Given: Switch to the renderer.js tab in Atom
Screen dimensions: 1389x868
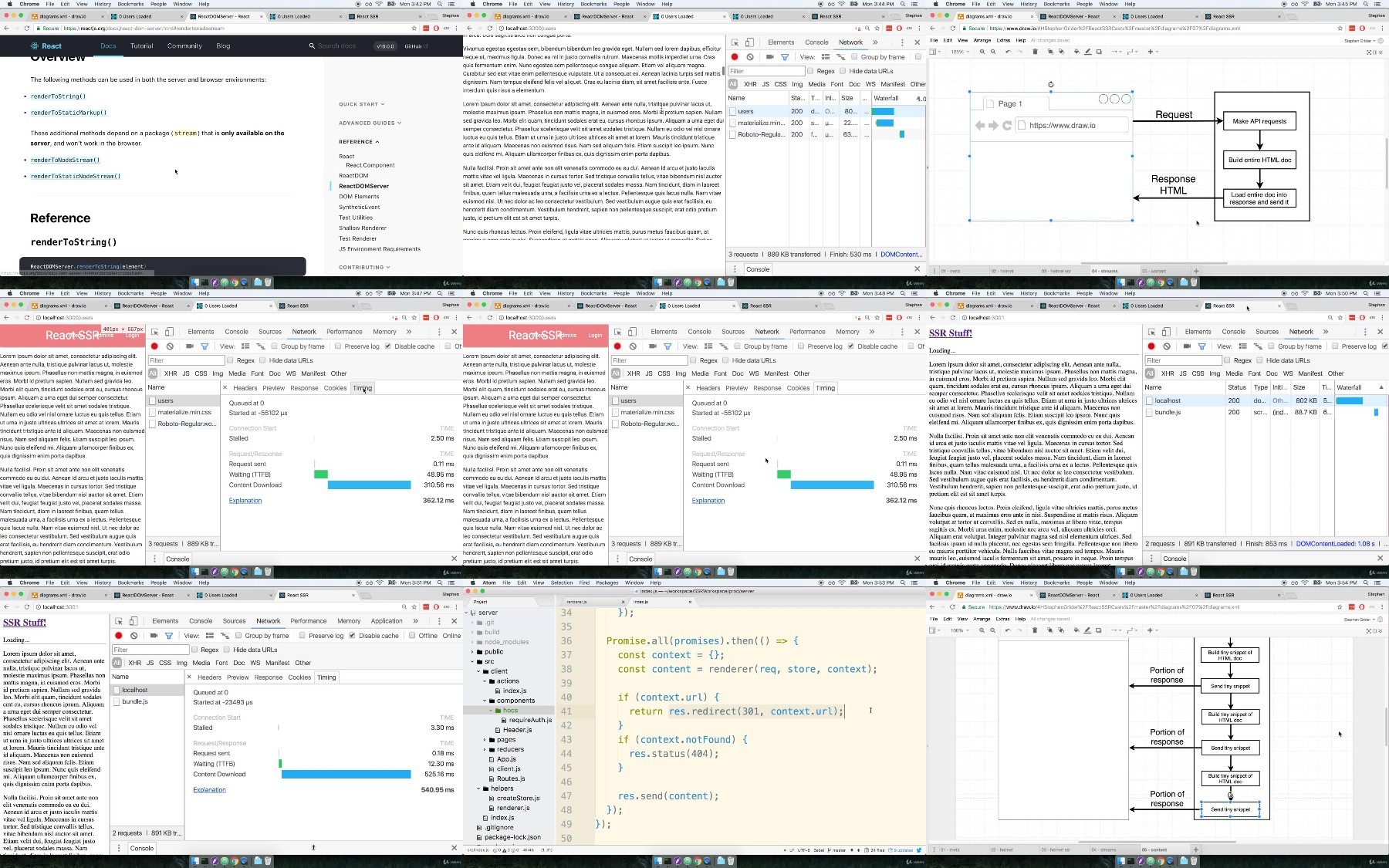Looking at the screenshot, I should pyautogui.click(x=594, y=601).
